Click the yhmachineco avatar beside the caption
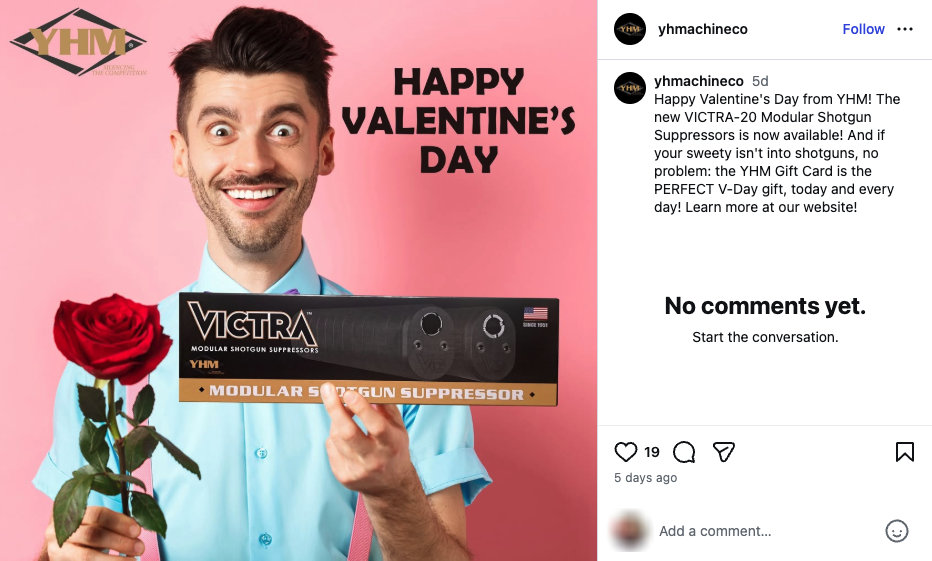Screen dimensions: 932x561 [630, 88]
